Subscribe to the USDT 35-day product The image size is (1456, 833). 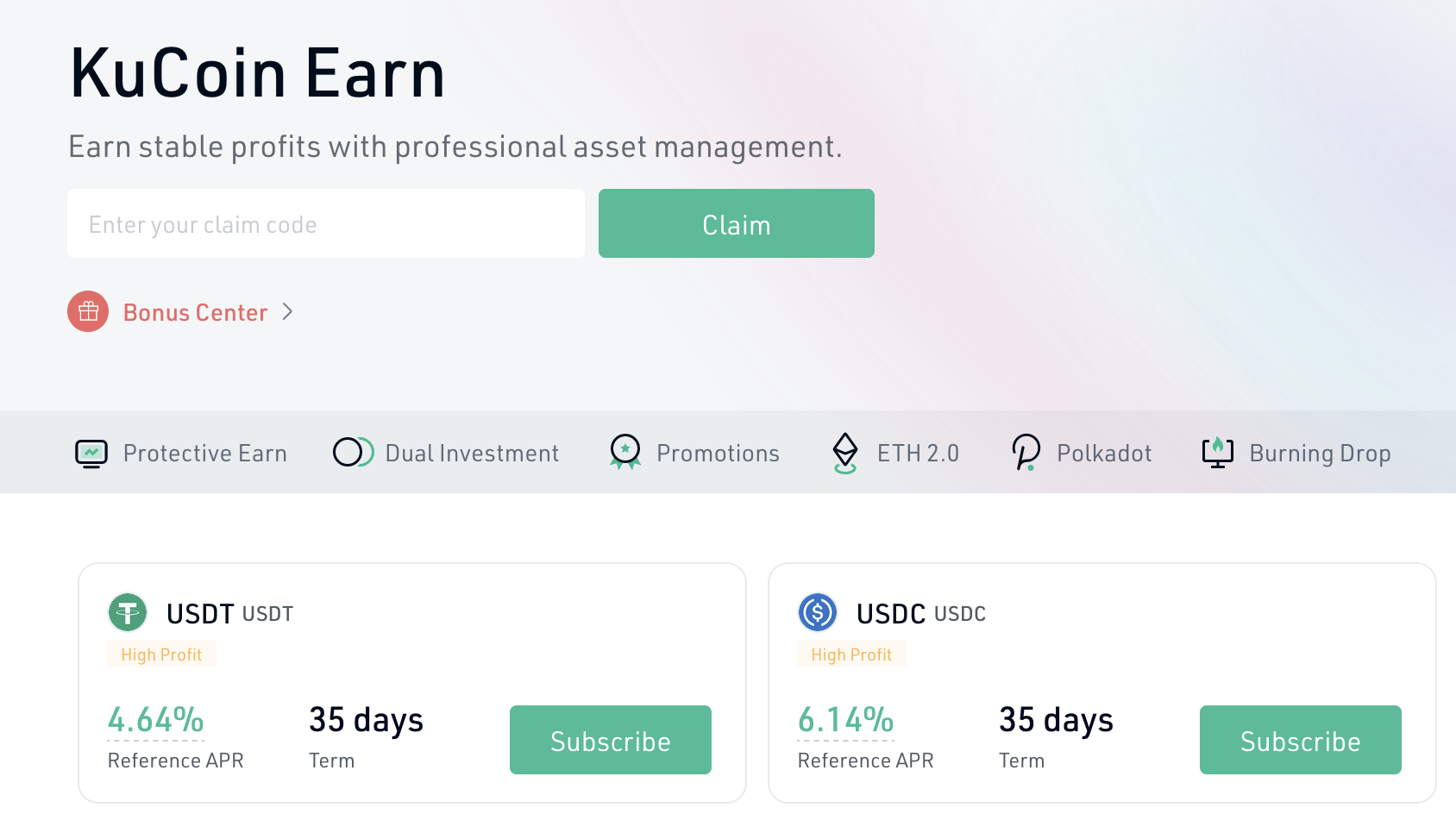611,740
